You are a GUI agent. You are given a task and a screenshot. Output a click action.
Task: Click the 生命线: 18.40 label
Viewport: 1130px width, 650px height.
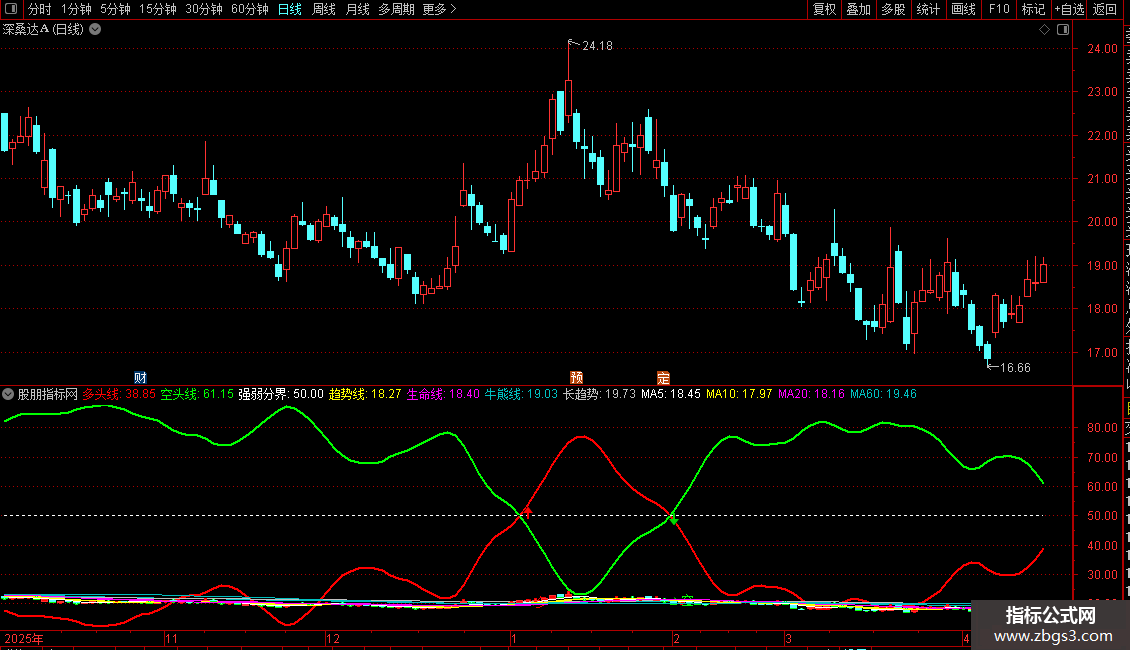coord(443,394)
